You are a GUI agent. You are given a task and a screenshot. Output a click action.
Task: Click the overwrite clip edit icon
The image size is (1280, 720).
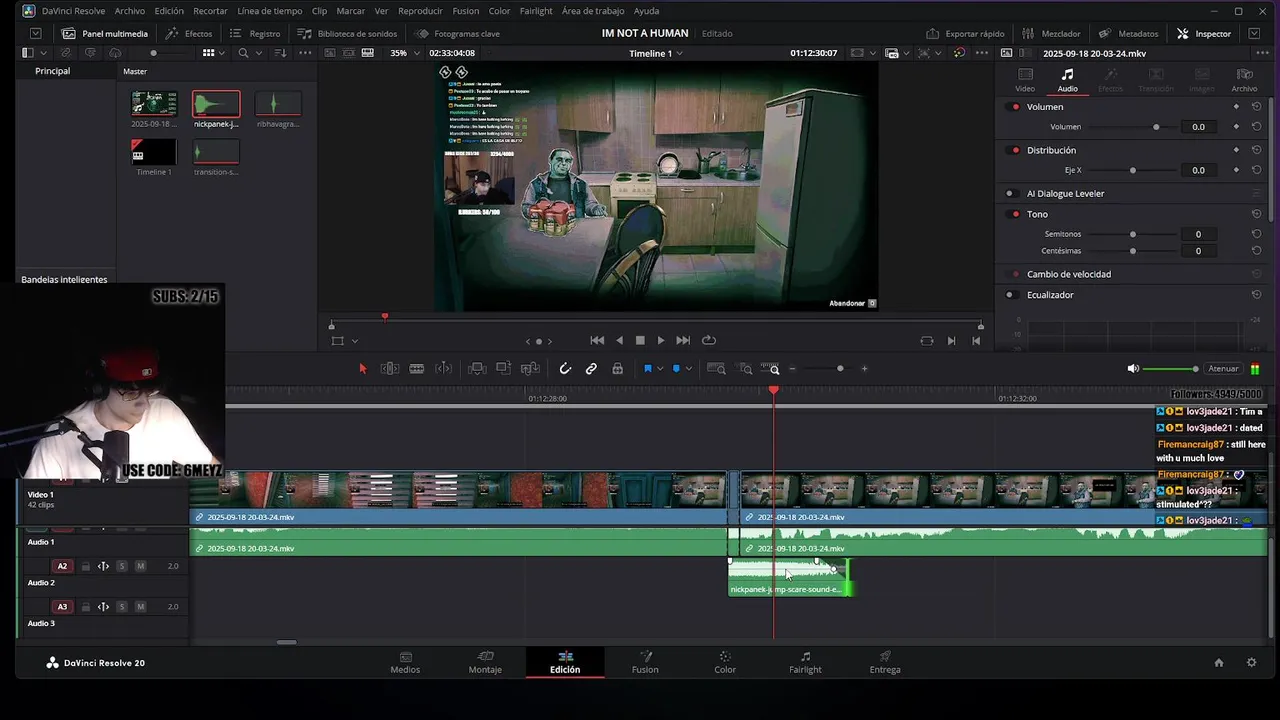[x=504, y=369]
